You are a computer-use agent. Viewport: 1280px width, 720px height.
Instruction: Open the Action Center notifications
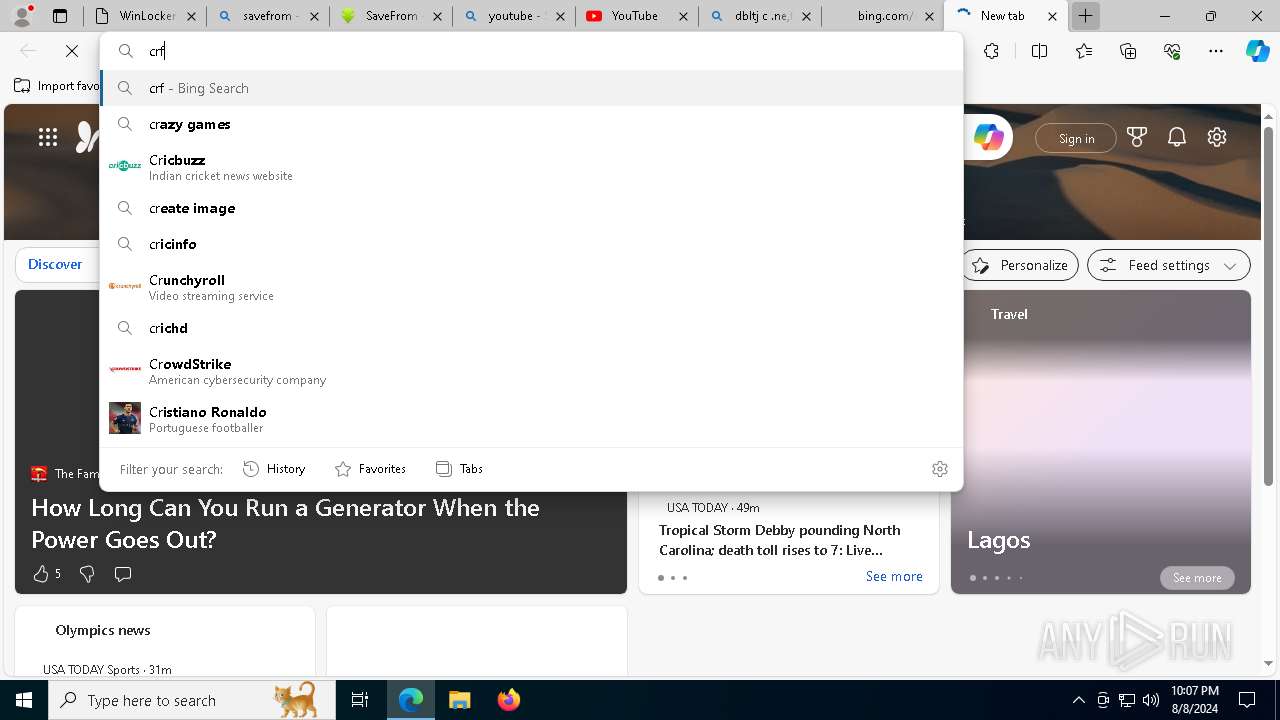[1247, 700]
